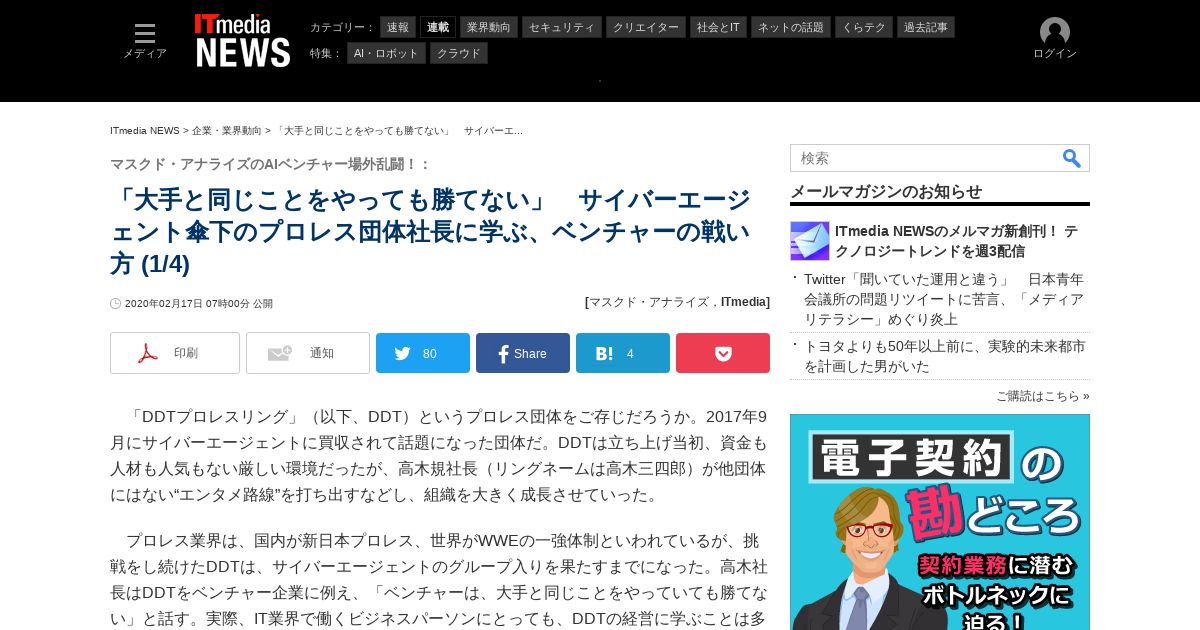Image resolution: width=1200 pixels, height=630 pixels.
Task: Click the メールマガジンのお知らせ heading
Action: pyautogui.click(x=886, y=191)
